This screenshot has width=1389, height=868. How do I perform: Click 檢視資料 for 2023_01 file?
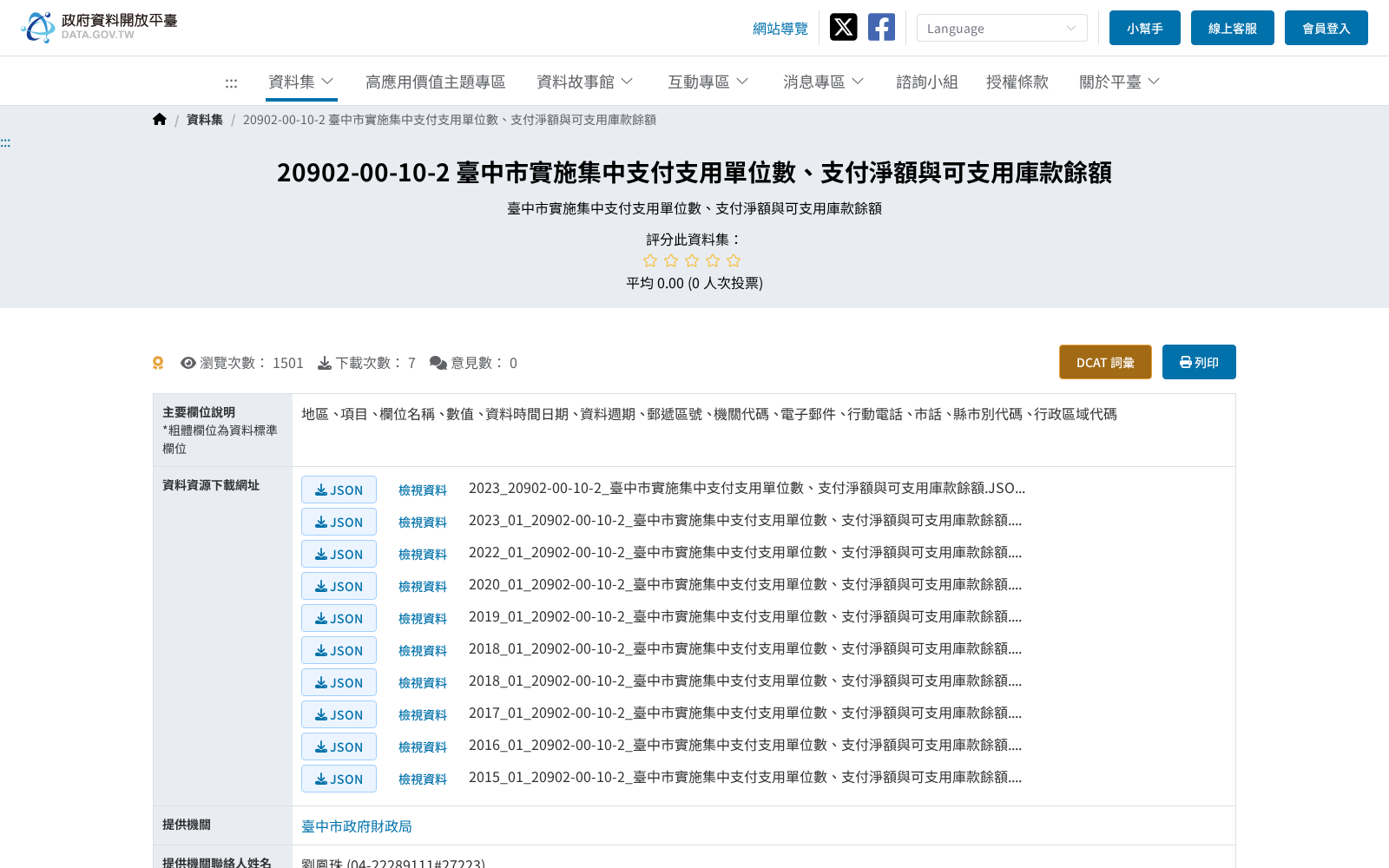coord(423,523)
